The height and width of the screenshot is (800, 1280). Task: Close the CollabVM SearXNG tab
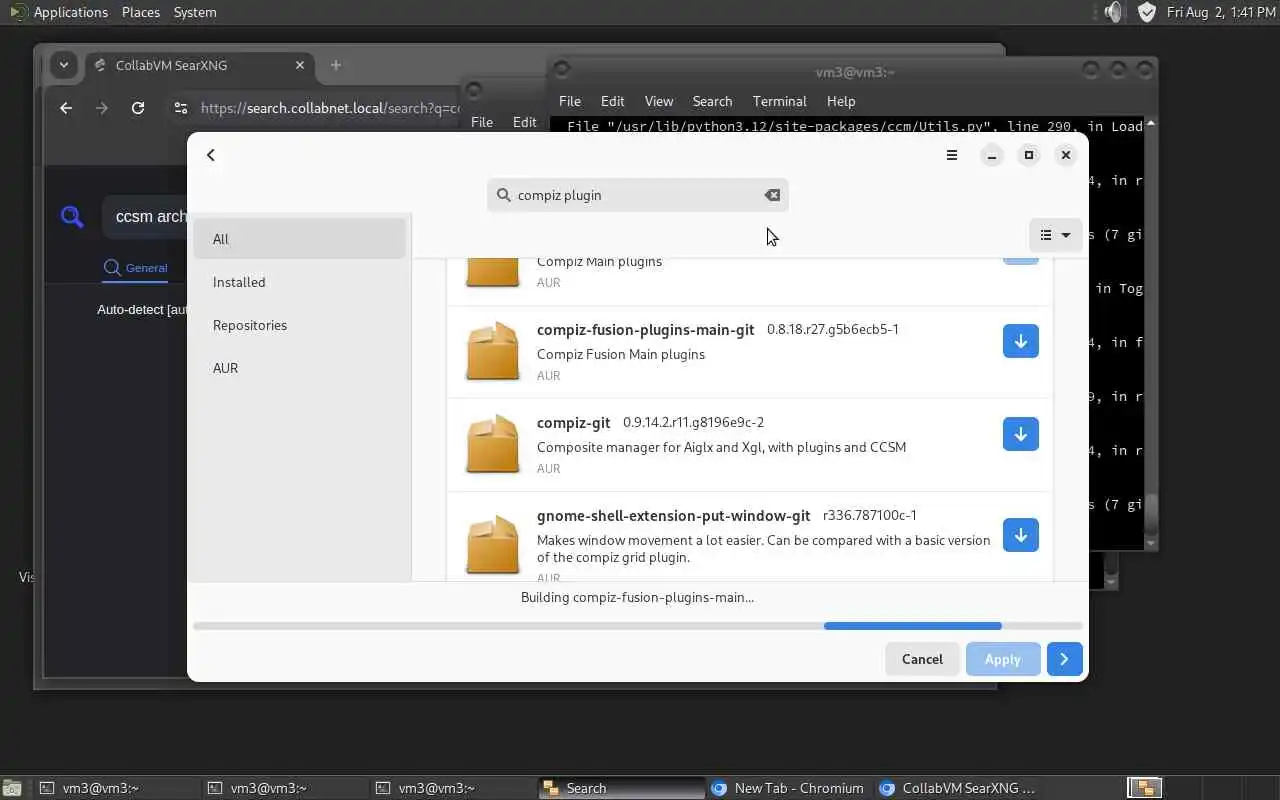click(300, 65)
